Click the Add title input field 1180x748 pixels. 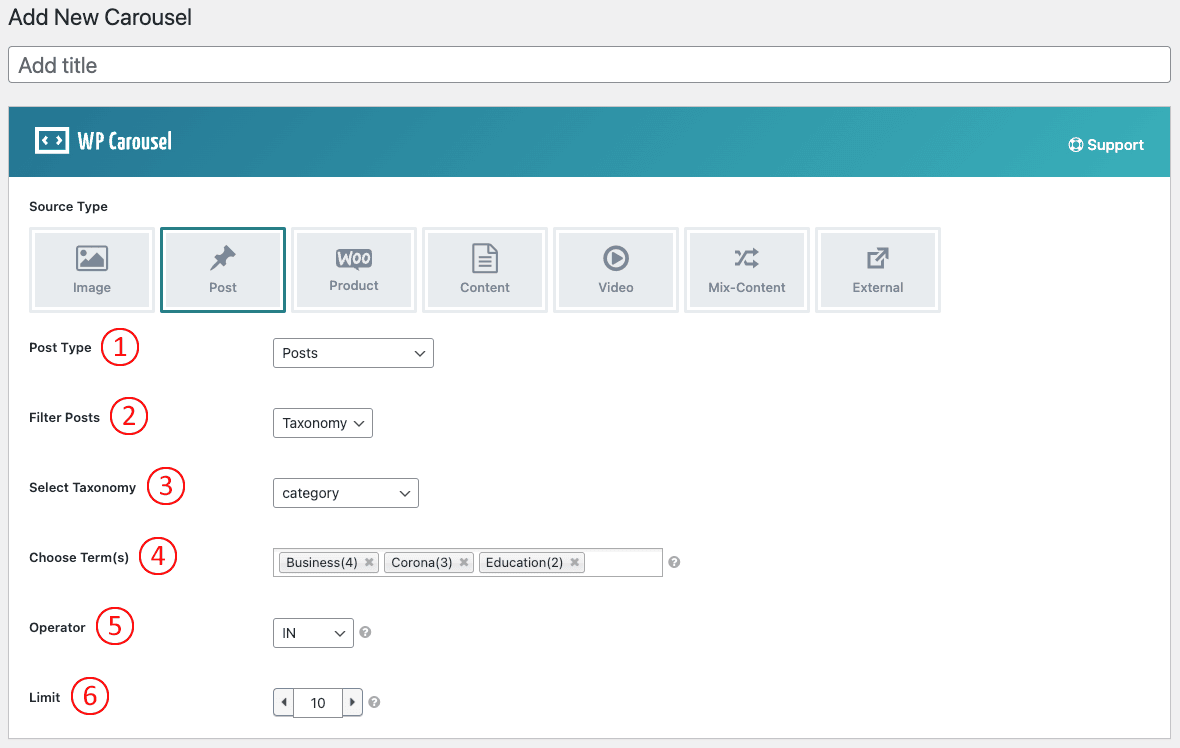pyautogui.click(x=589, y=65)
